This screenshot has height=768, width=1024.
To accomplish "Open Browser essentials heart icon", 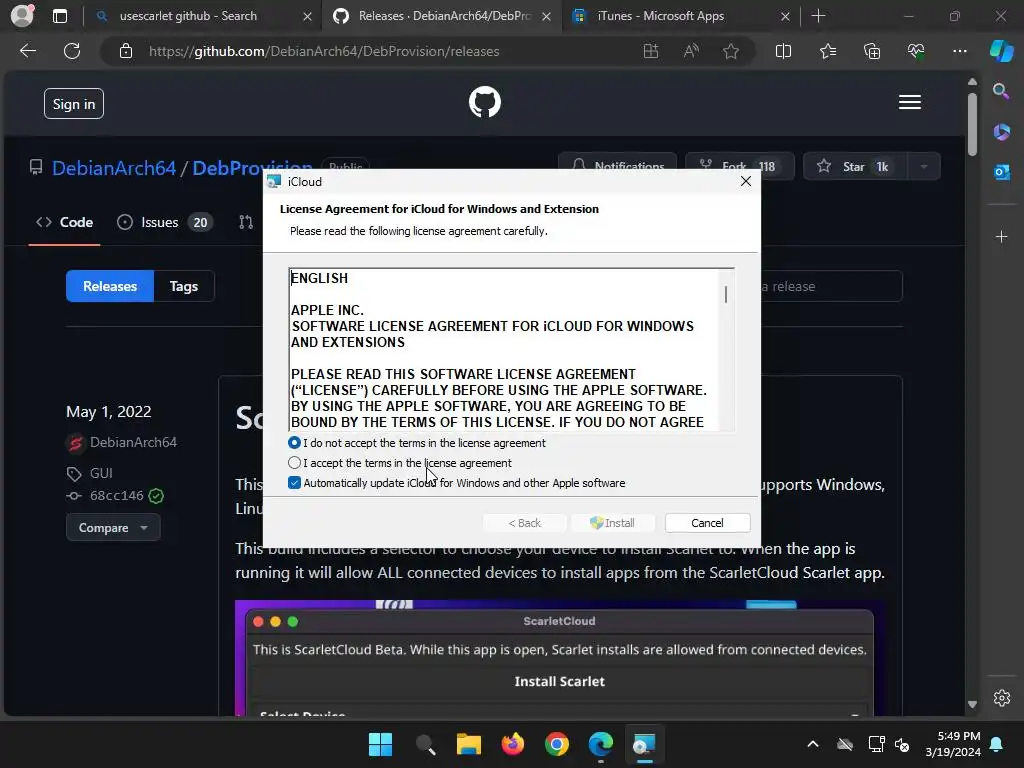I will pyautogui.click(x=916, y=51).
